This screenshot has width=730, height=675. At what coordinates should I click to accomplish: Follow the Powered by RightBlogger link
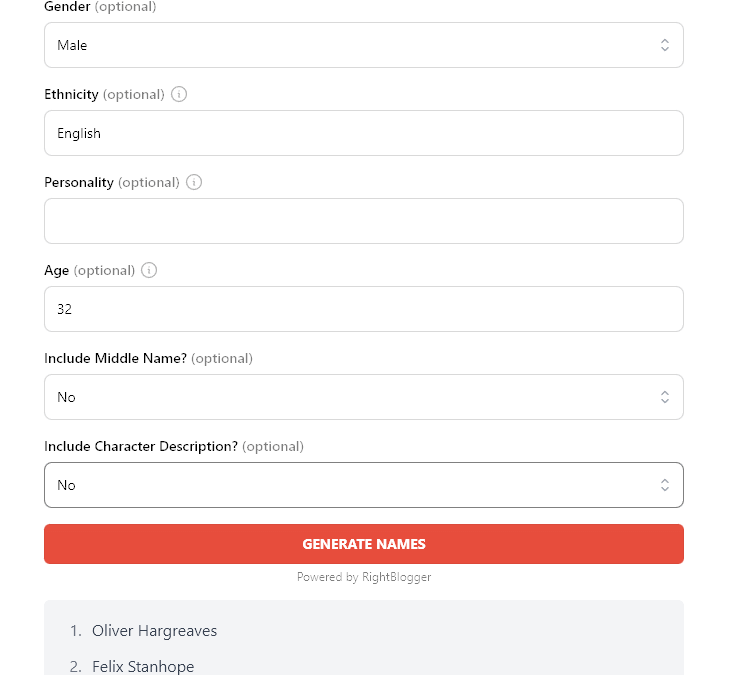[x=364, y=577]
